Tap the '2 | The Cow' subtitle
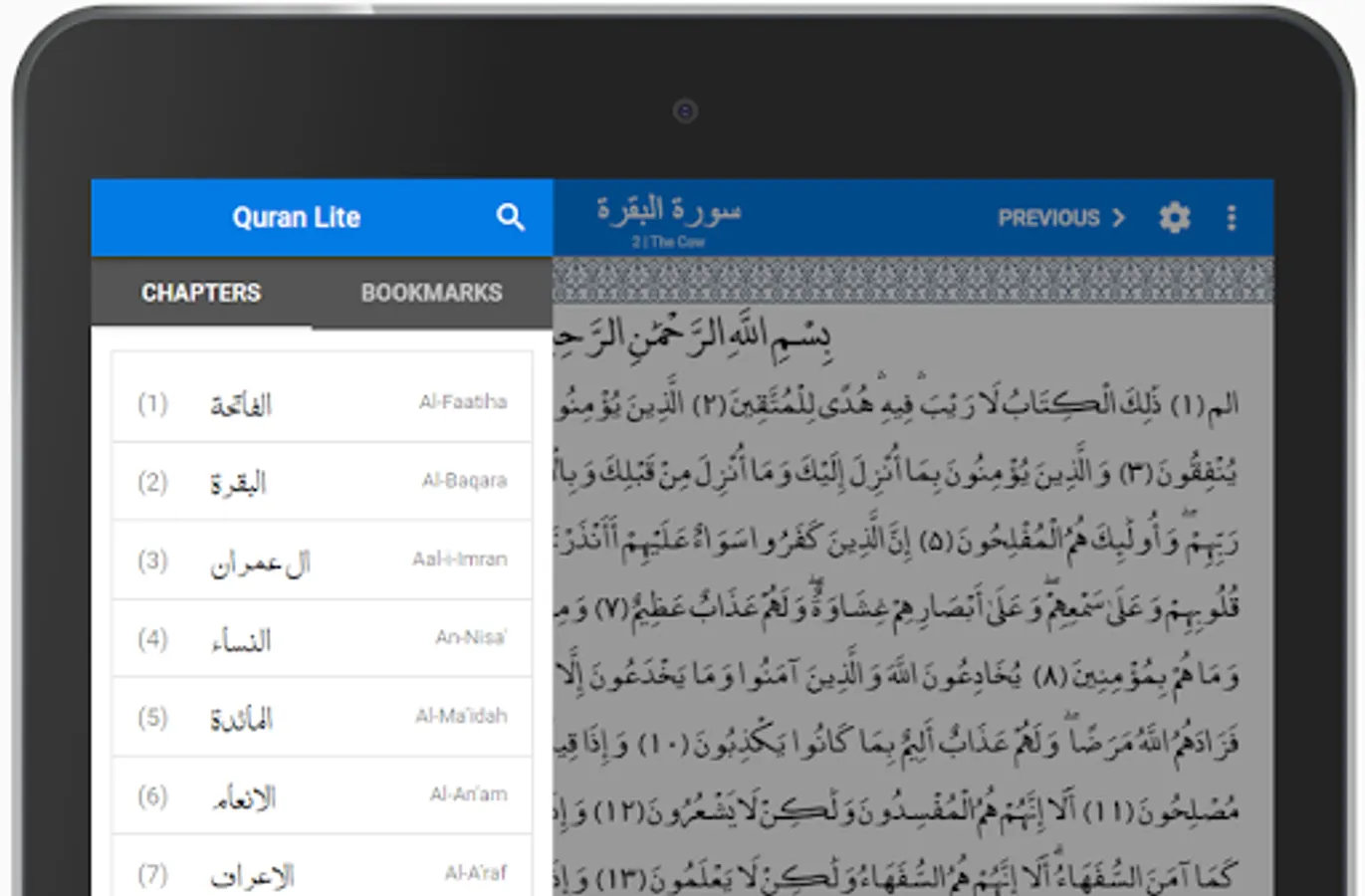This screenshot has height=896, width=1365. 668,242
